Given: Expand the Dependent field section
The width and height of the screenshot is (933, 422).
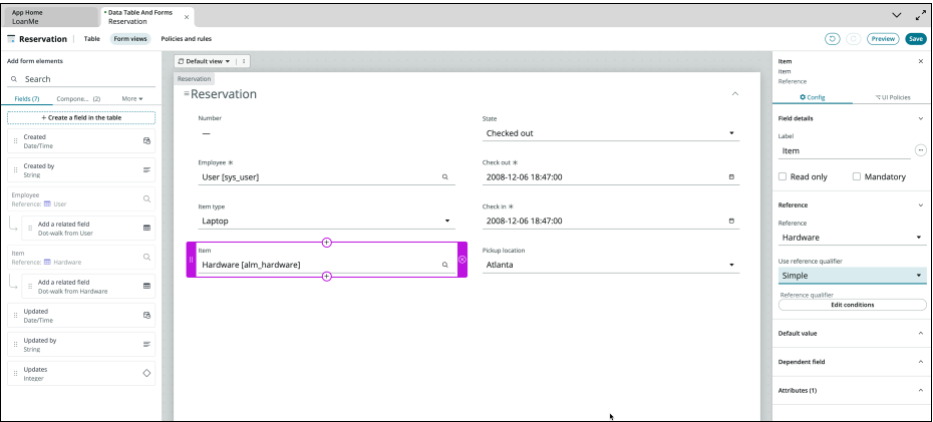Looking at the screenshot, I should (x=851, y=361).
